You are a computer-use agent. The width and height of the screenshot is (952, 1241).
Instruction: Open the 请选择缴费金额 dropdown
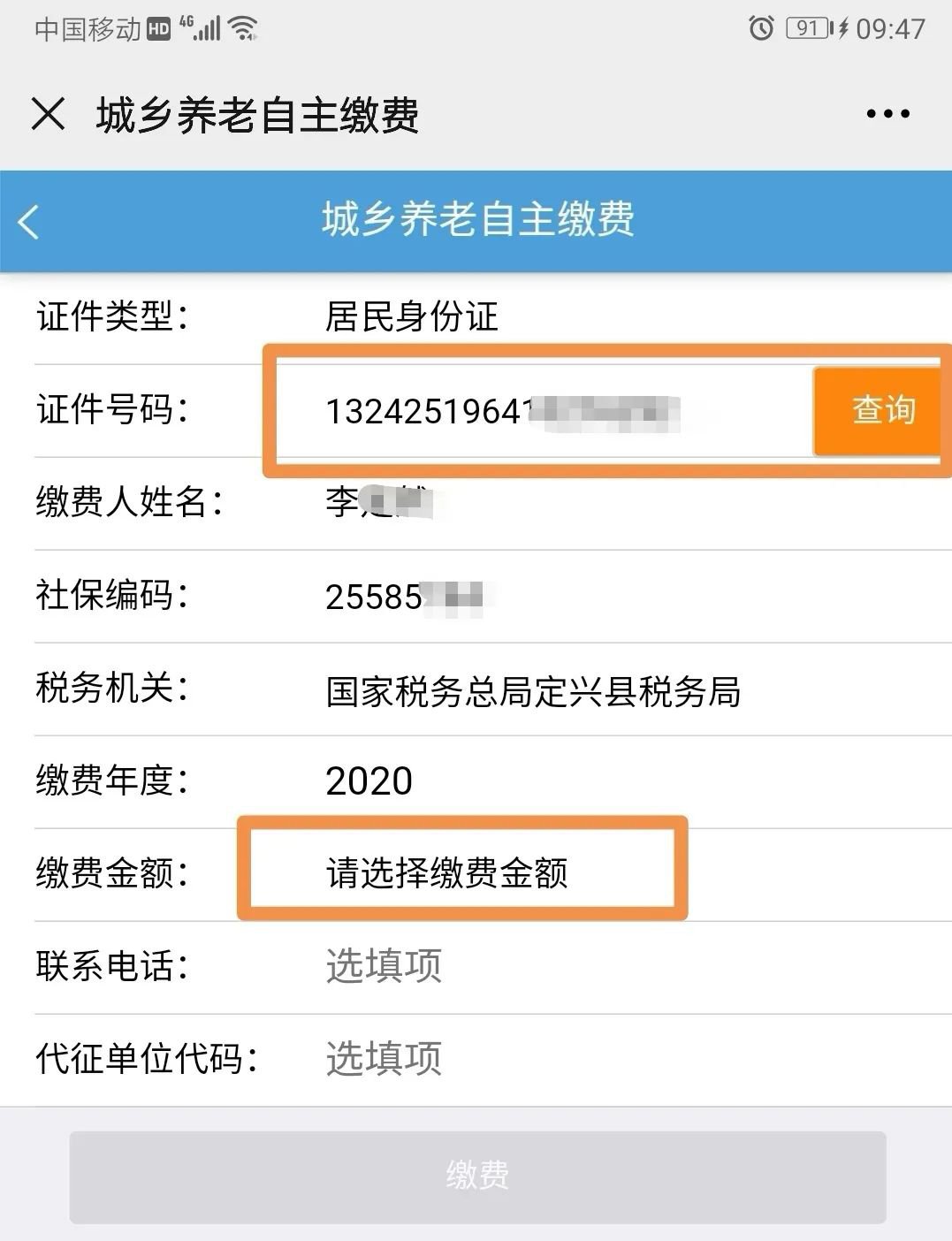(x=446, y=873)
